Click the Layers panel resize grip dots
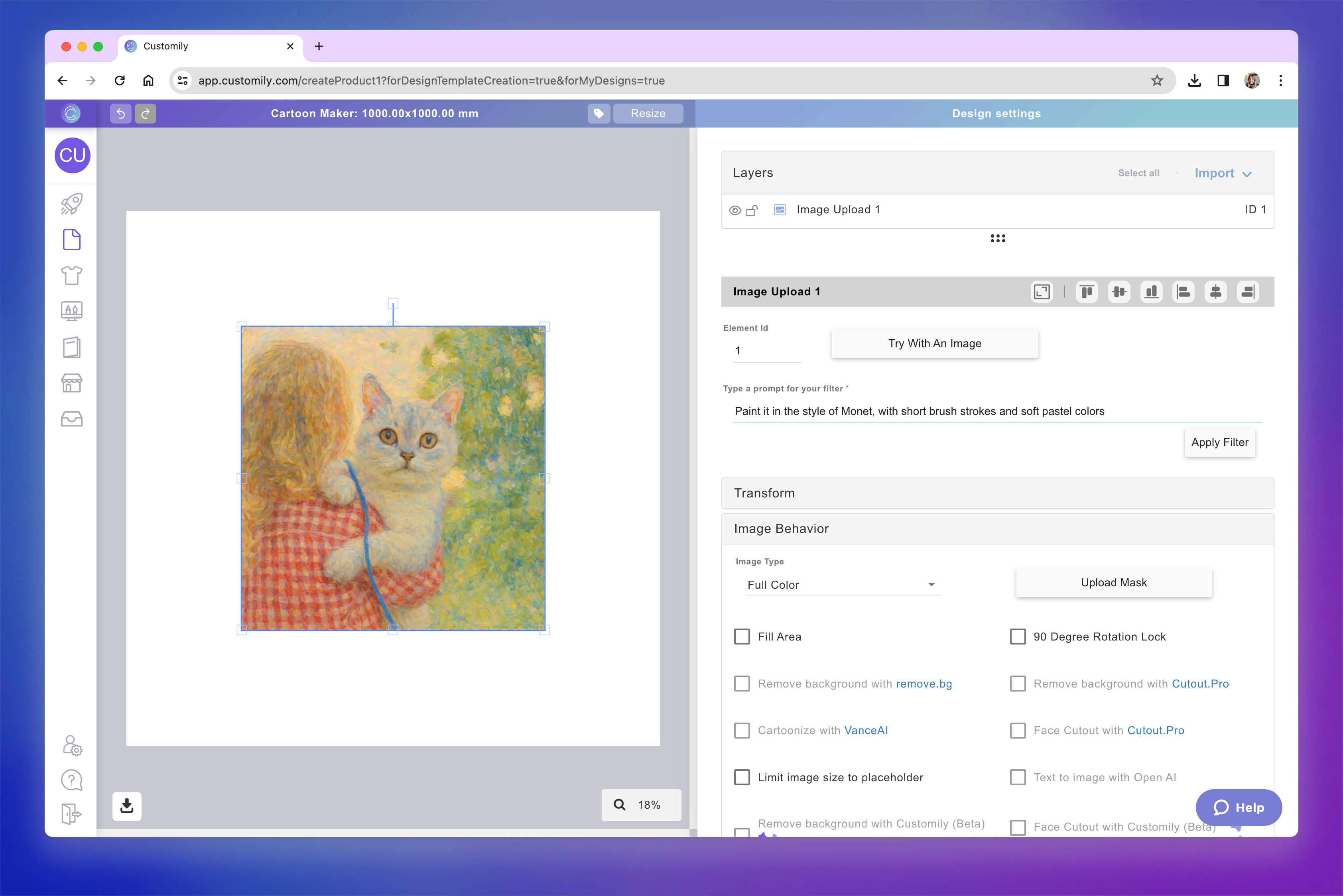Viewport: 1343px width, 896px height. pos(998,238)
